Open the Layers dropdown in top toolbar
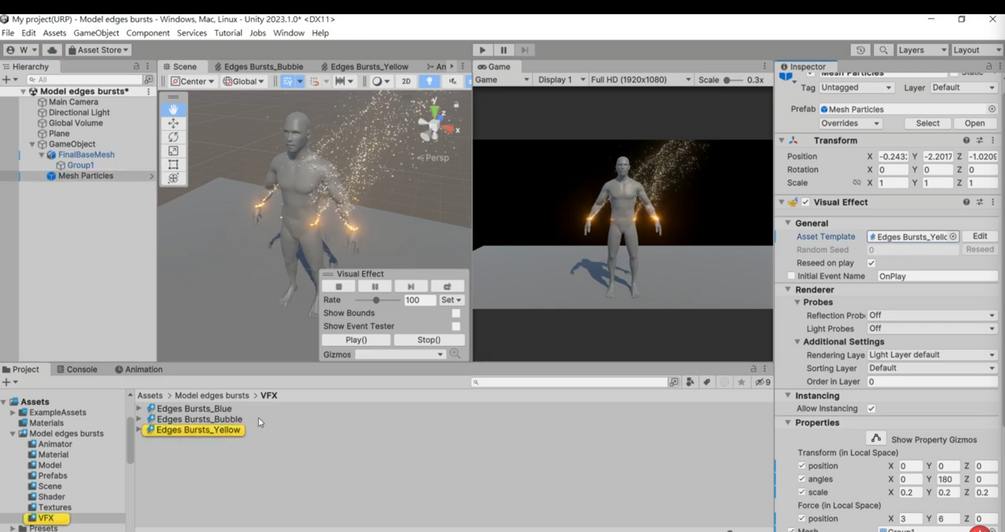The height and width of the screenshot is (532, 1005). coord(922,50)
